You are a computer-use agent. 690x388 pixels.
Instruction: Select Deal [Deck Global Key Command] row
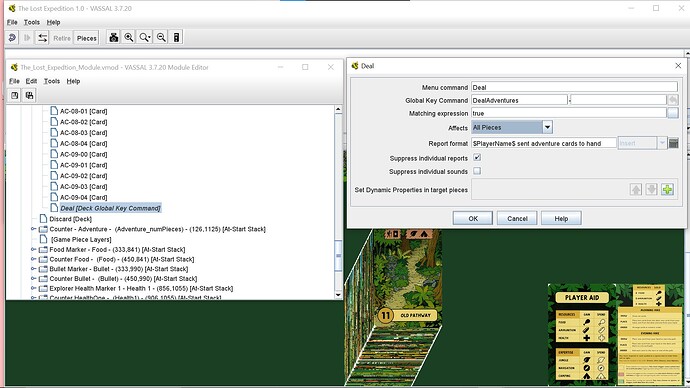(x=110, y=208)
